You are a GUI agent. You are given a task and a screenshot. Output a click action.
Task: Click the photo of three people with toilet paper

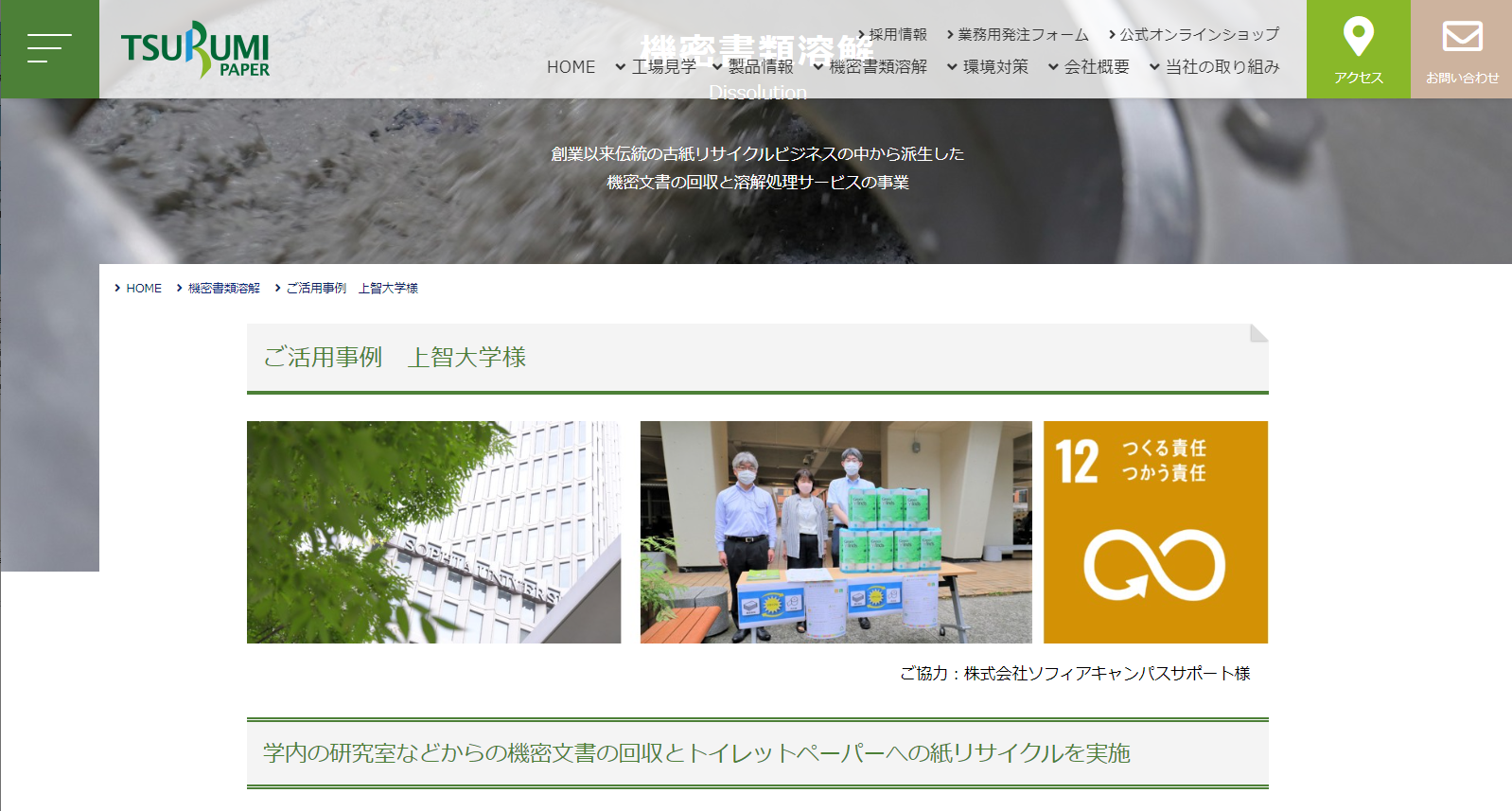coord(835,532)
